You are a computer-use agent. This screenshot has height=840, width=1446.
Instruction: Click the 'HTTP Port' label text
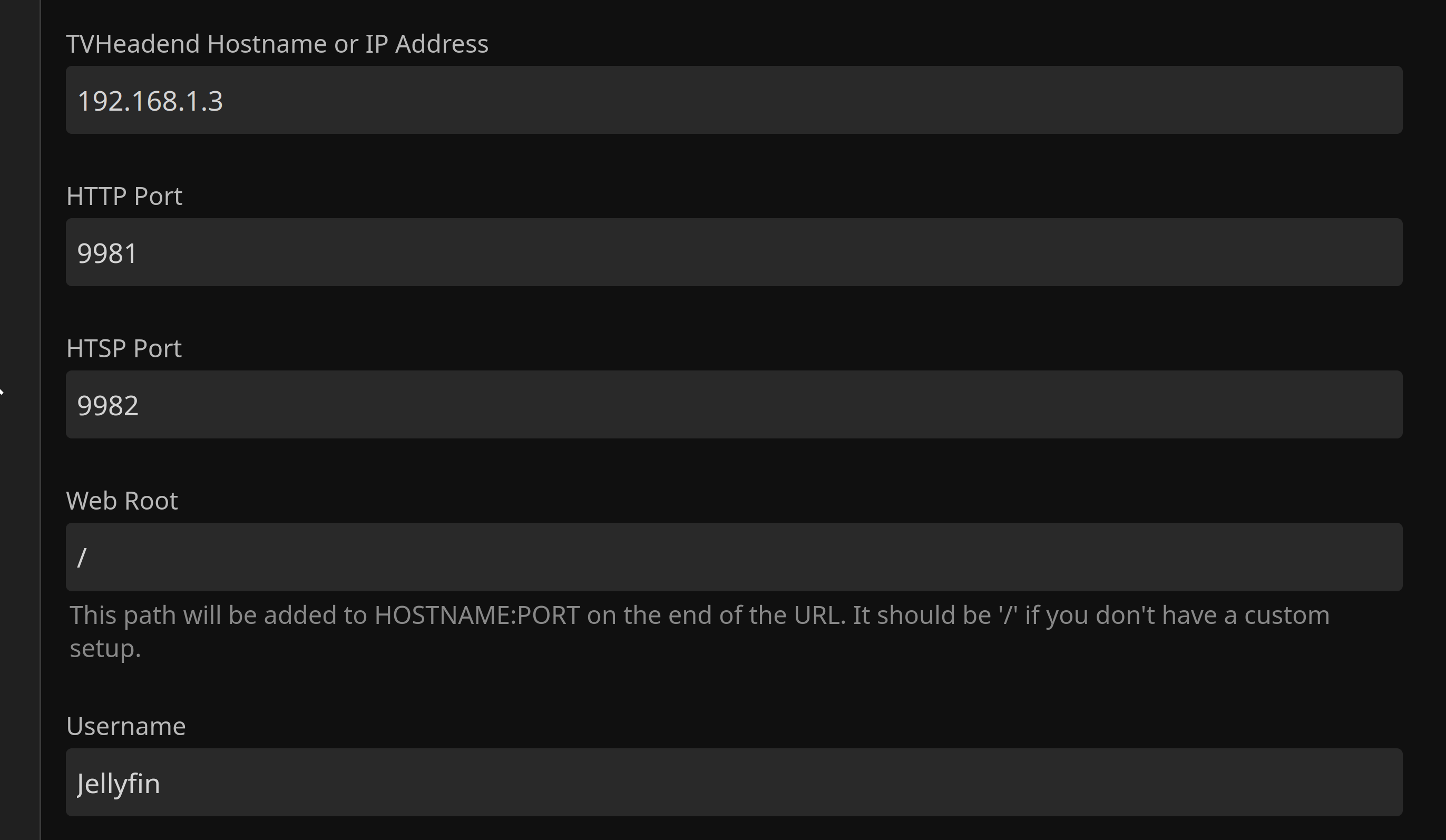coord(124,196)
